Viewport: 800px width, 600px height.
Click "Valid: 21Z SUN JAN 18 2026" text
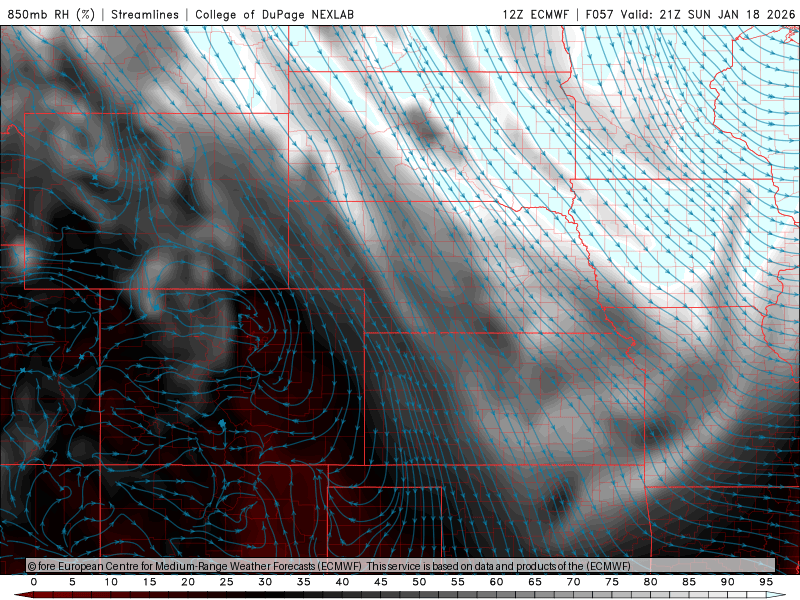tap(708, 14)
